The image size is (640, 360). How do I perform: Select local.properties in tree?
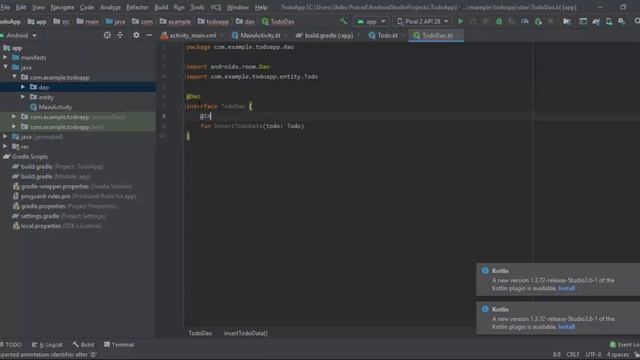coord(57,226)
